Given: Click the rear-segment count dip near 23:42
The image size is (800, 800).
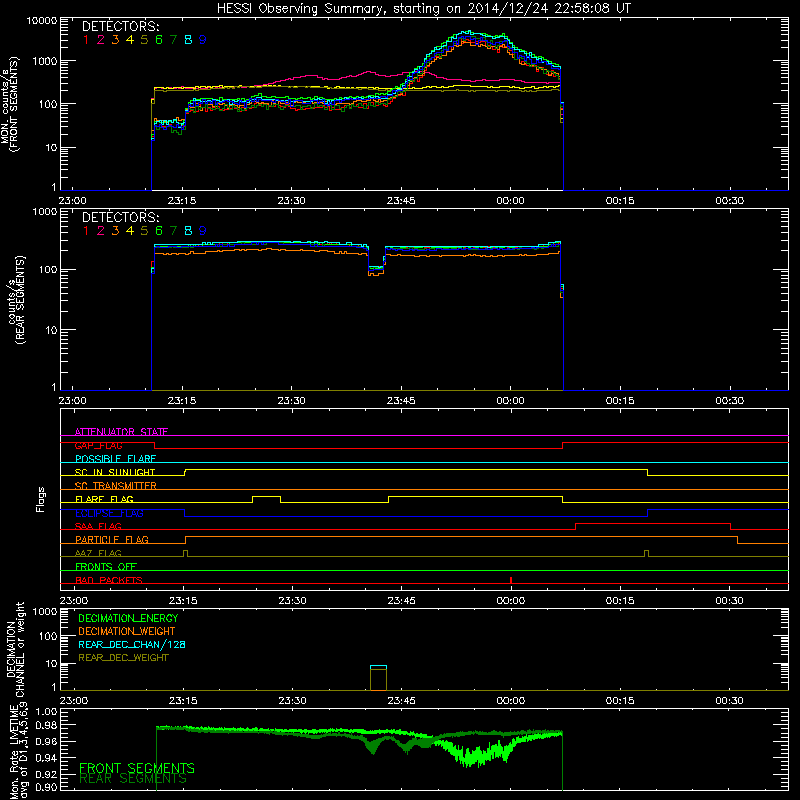Looking at the screenshot, I should [x=376, y=268].
